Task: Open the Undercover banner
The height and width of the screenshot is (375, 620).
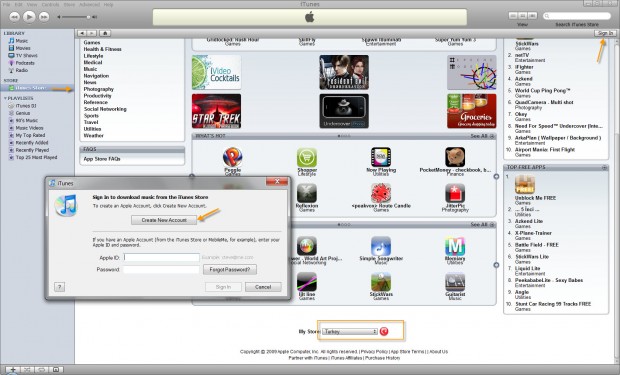Action: (344, 111)
